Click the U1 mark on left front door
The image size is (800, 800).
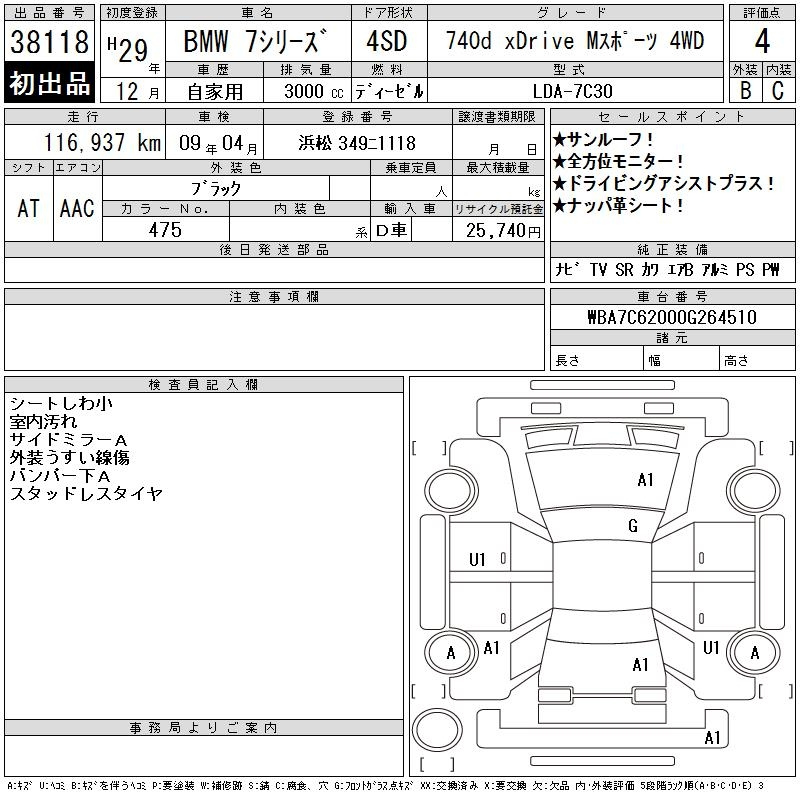tap(477, 560)
